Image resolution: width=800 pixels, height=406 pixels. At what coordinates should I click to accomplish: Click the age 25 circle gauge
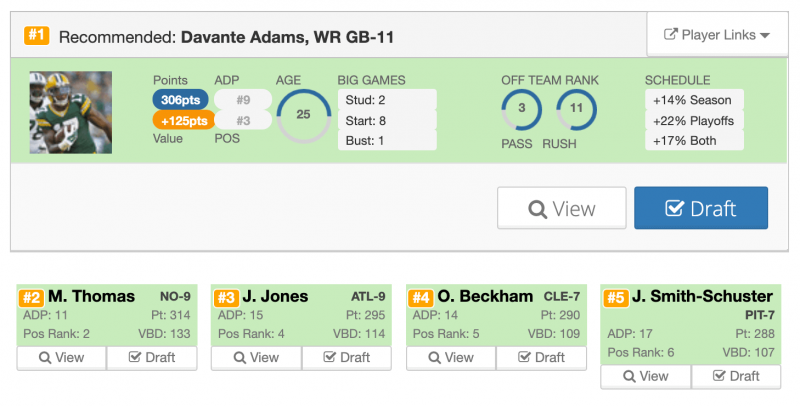coord(304,115)
